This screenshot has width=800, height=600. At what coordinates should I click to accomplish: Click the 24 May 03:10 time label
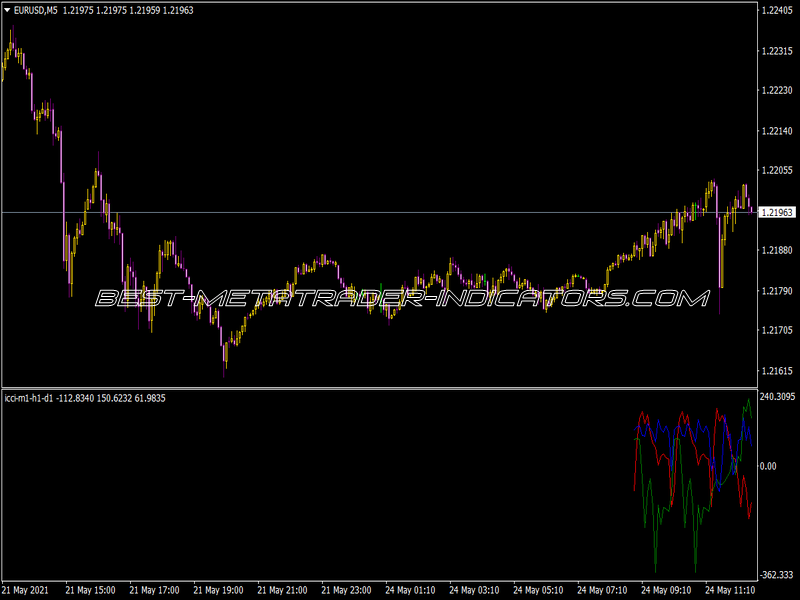(474, 590)
